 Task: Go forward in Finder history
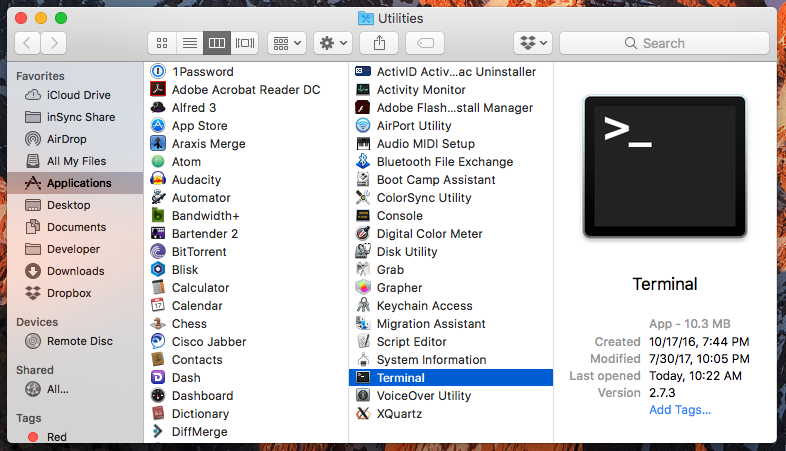coord(54,43)
